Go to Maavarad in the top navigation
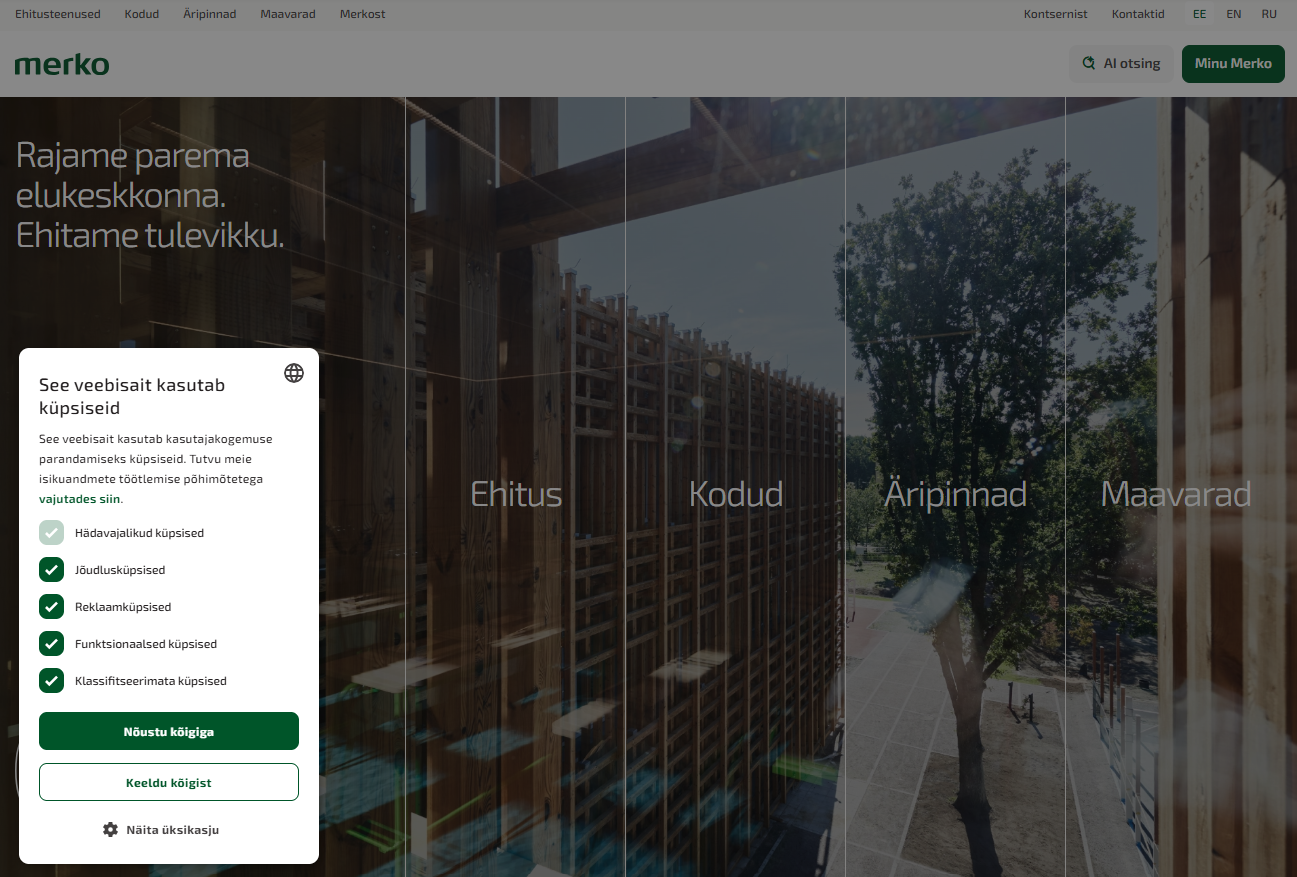This screenshot has width=1297, height=877. click(288, 14)
